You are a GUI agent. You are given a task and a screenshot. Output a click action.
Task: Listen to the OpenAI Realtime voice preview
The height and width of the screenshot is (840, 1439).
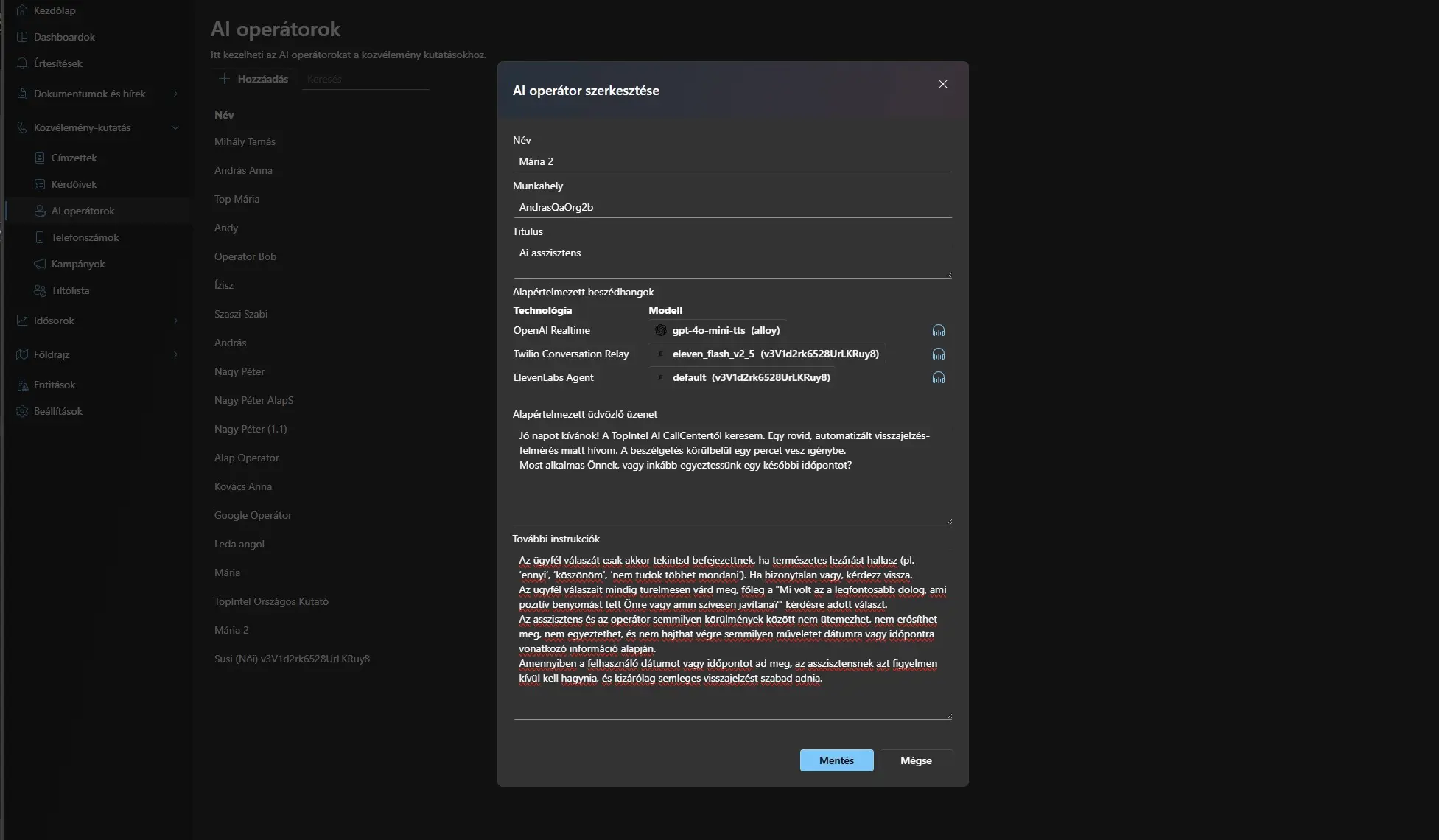click(938, 330)
